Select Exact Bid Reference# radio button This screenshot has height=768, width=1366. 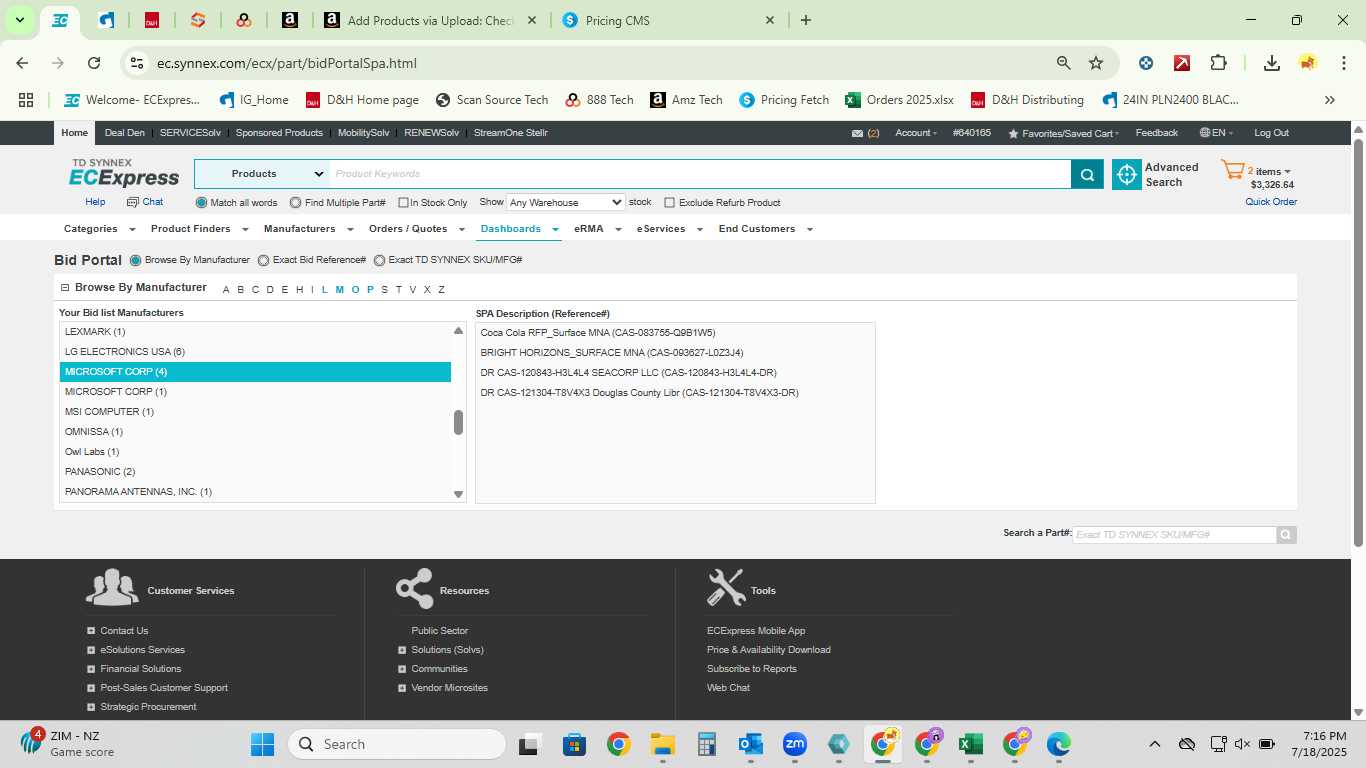(264, 260)
